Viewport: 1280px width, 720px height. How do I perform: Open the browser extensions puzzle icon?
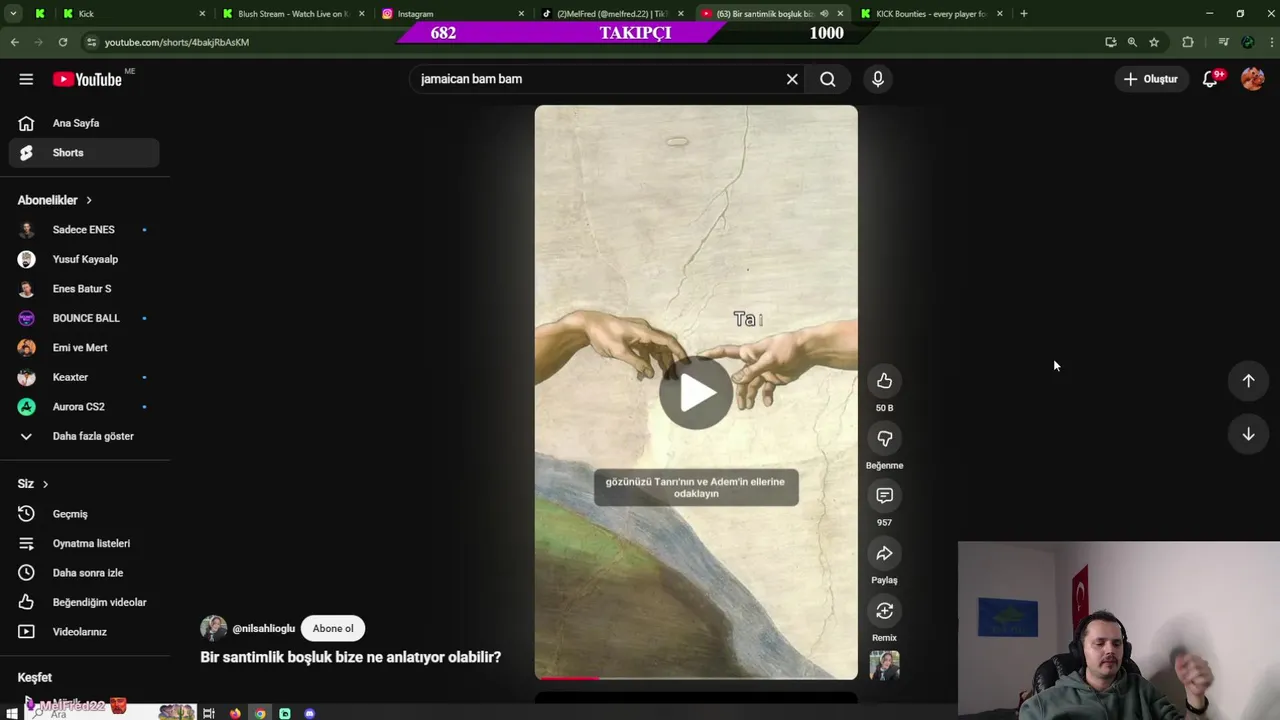click(1188, 42)
